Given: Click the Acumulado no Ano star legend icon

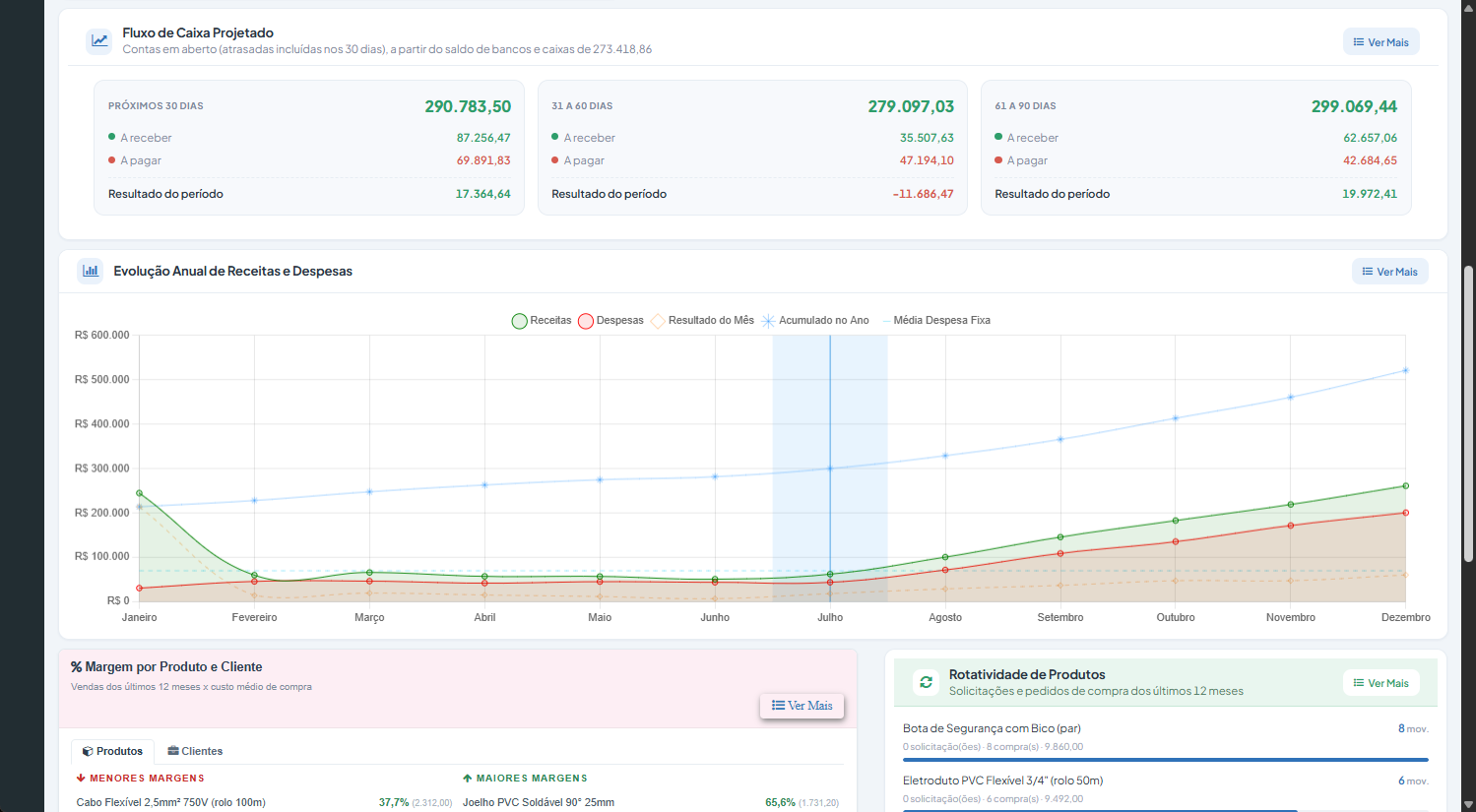Looking at the screenshot, I should click(x=768, y=321).
